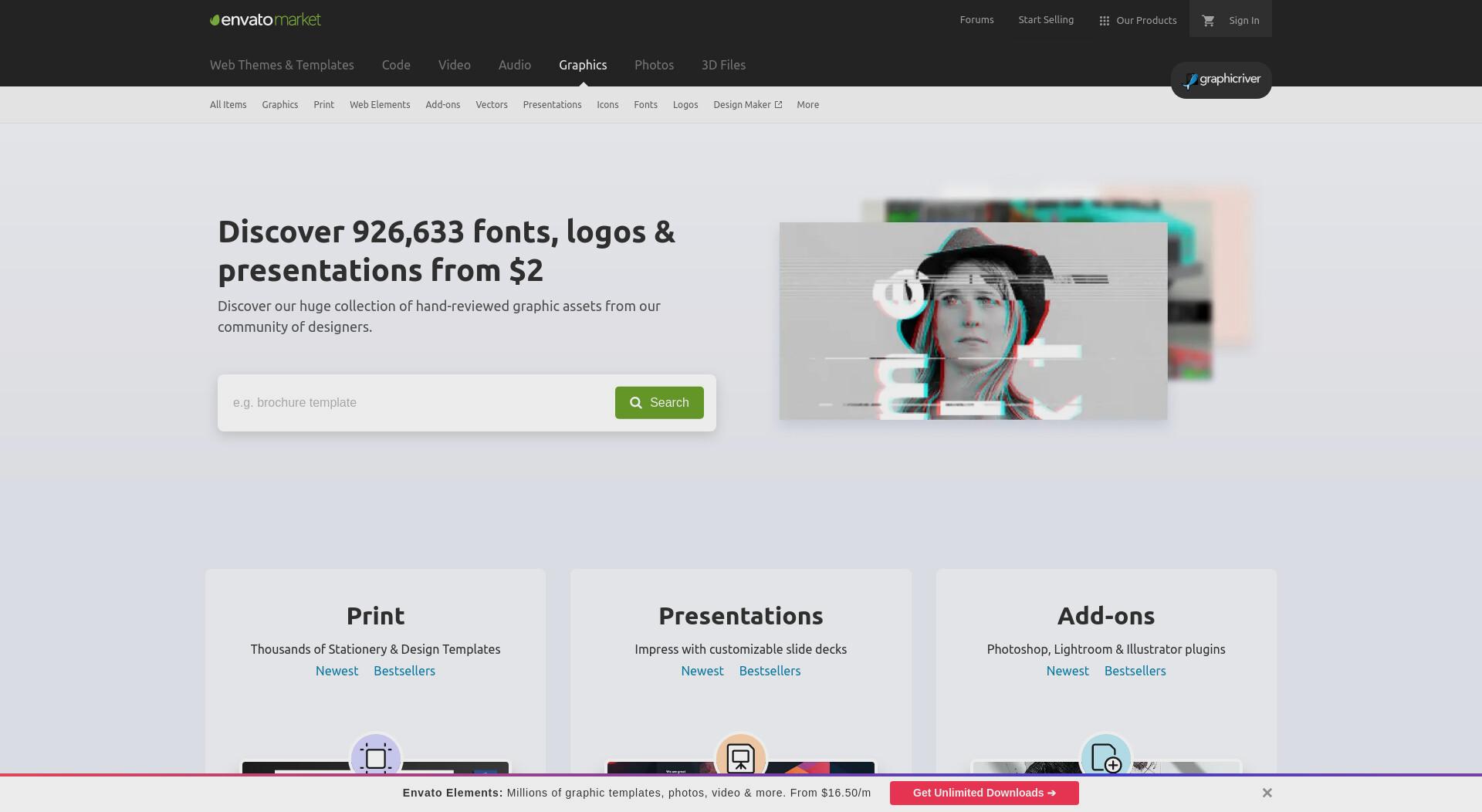The image size is (1482, 812).
Task: Switch to the Audio marketplace tab
Action: pyautogui.click(x=514, y=65)
